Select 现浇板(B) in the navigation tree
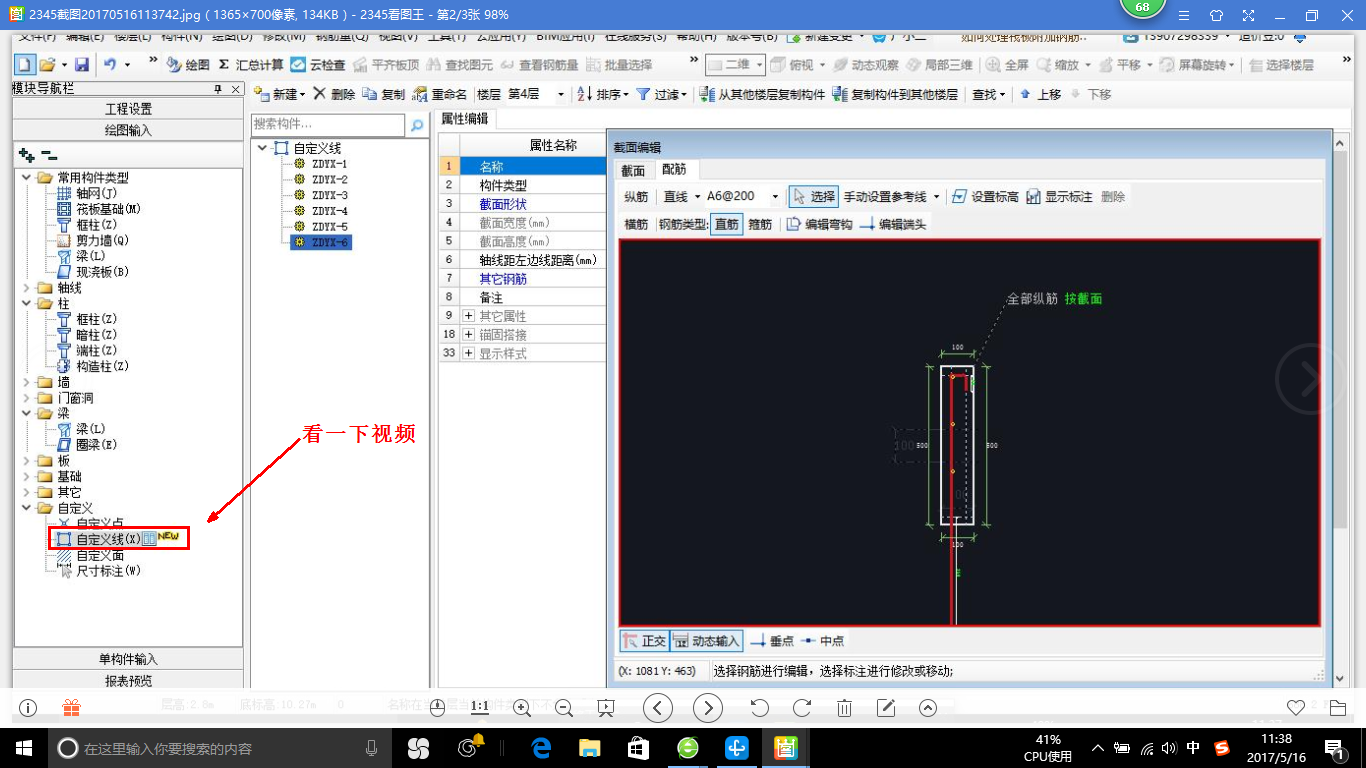Viewport: 1366px width, 768px height. coord(103,272)
